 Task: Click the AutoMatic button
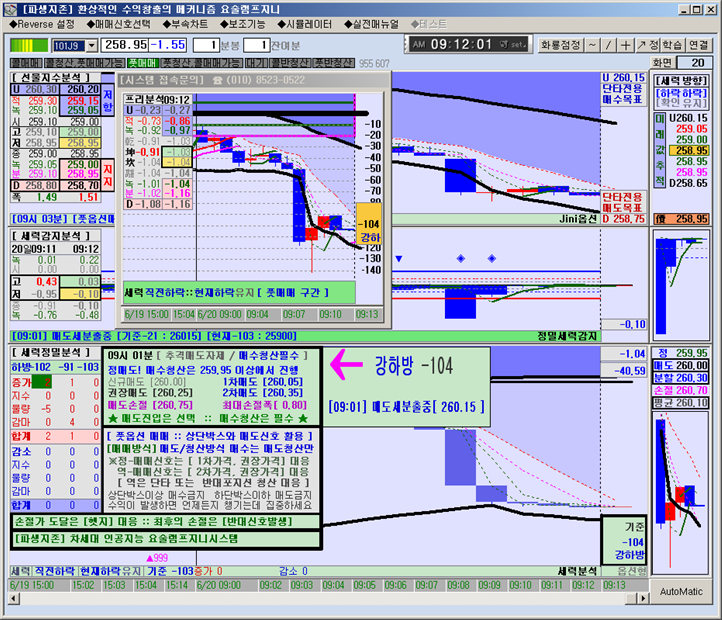[681, 591]
